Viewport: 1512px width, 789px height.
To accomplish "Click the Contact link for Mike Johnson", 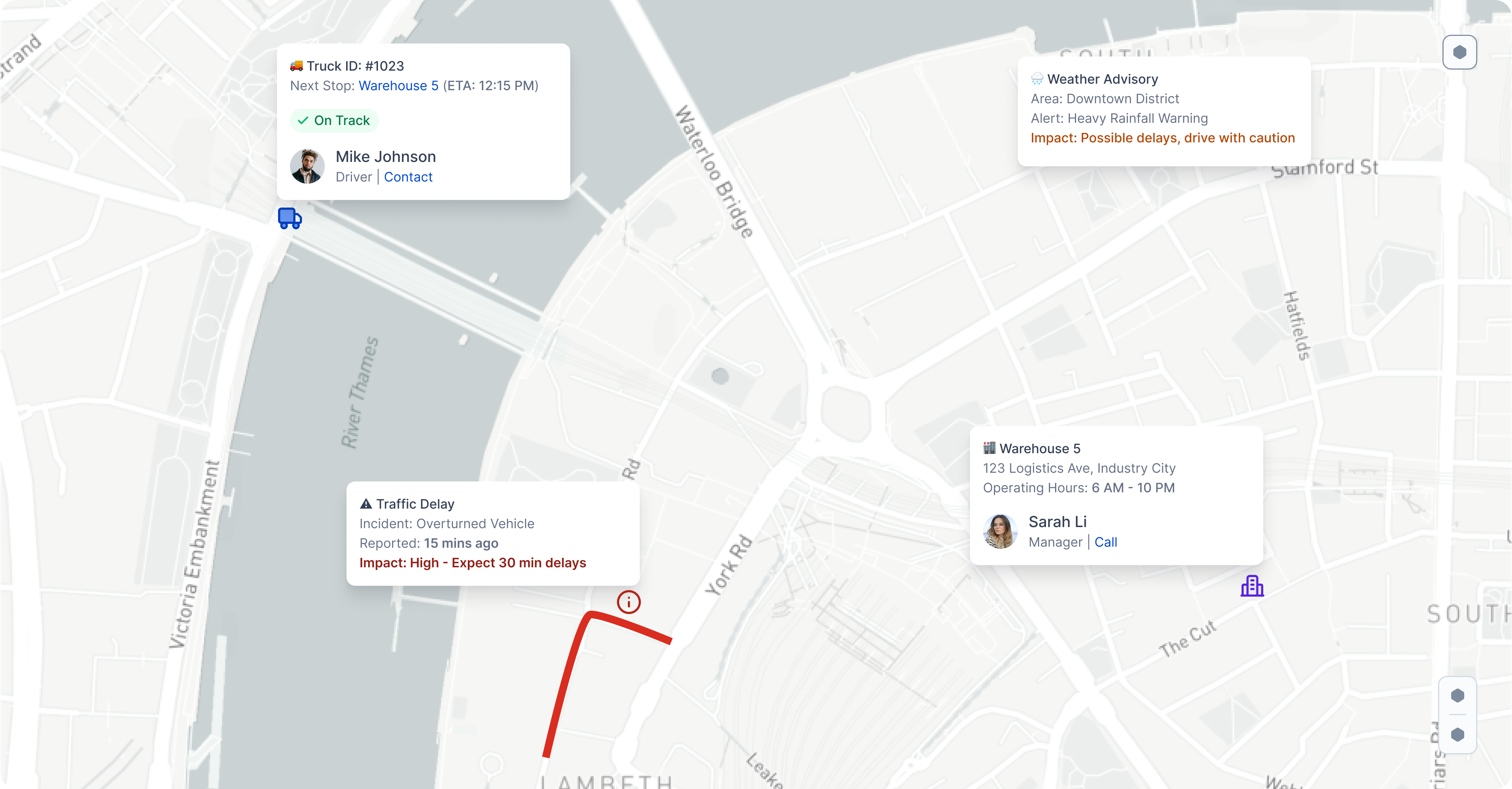I will tap(408, 177).
